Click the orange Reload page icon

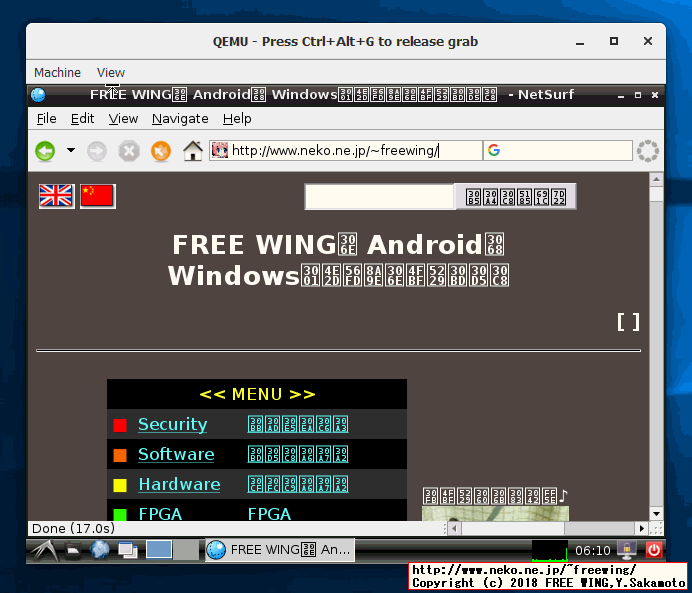[x=161, y=151]
